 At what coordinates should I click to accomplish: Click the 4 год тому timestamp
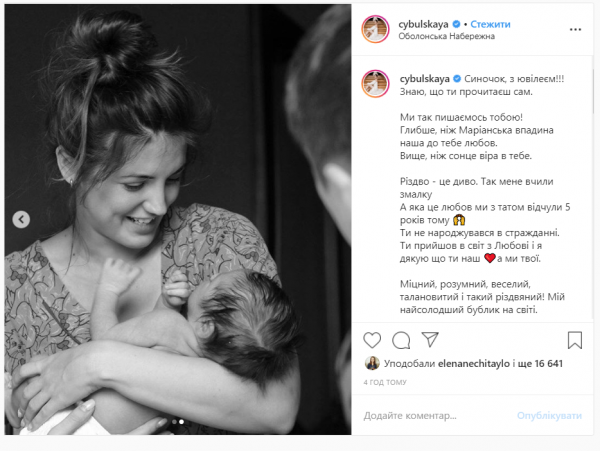click(385, 382)
